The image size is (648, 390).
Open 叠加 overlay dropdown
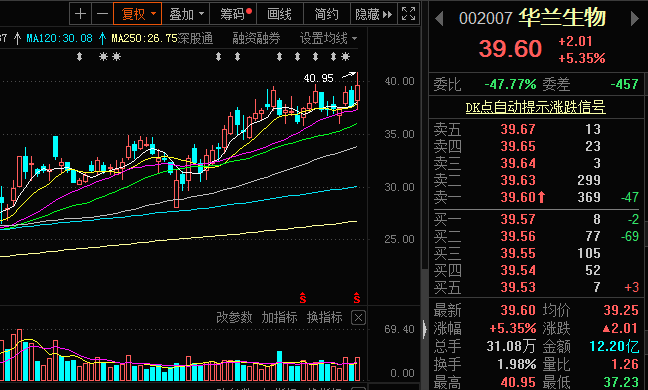[186, 14]
